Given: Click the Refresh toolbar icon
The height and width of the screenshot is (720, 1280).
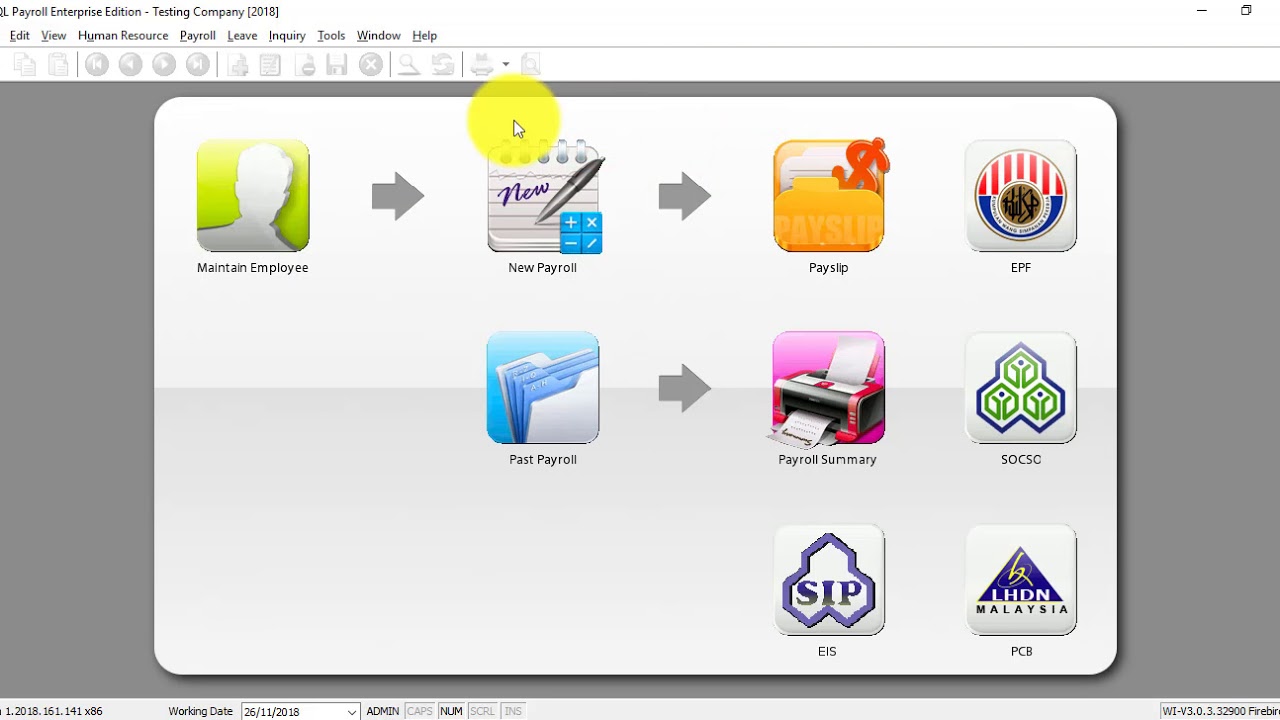Looking at the screenshot, I should [x=443, y=63].
